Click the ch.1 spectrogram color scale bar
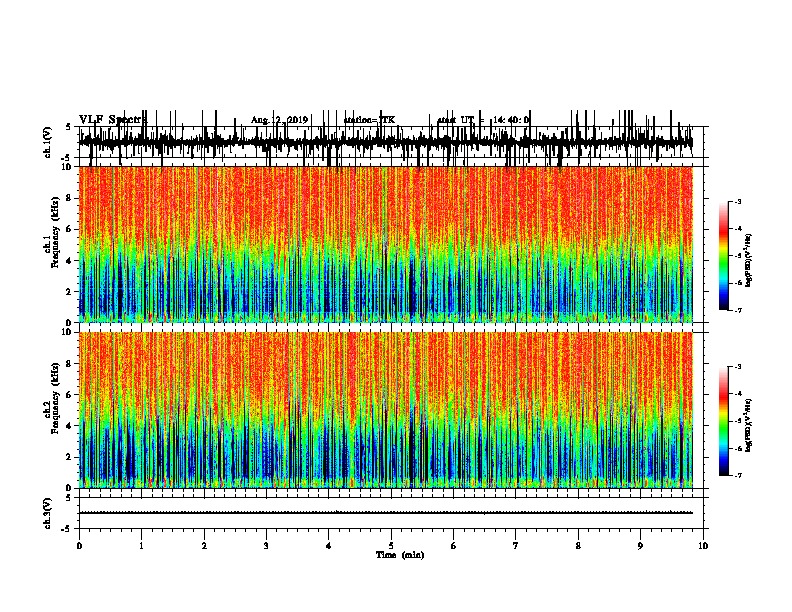 coord(724,256)
